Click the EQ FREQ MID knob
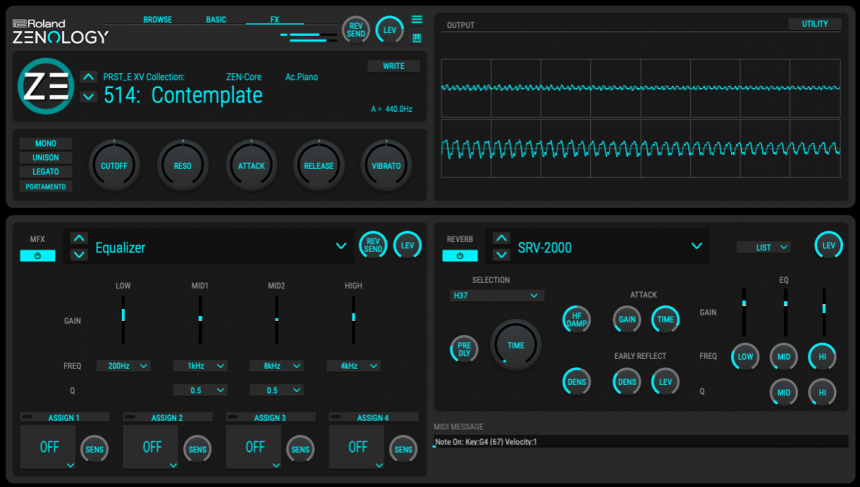The width and height of the screenshot is (860, 487). click(784, 356)
